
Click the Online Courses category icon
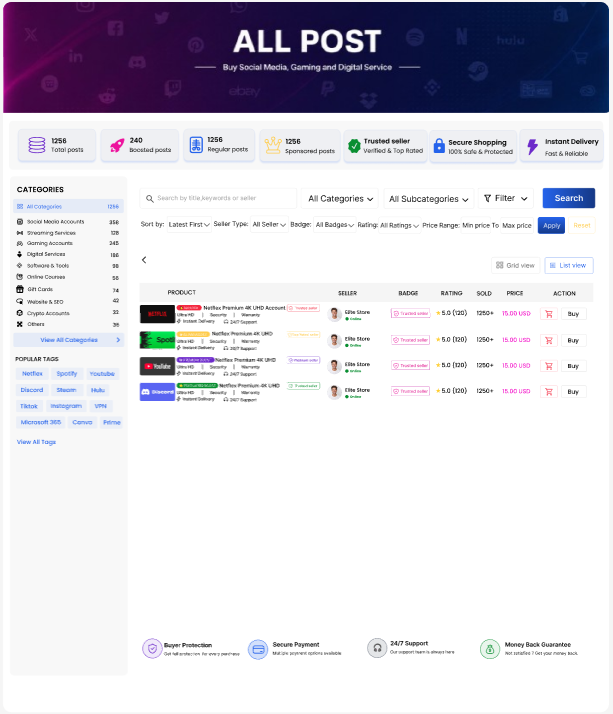click(x=20, y=277)
